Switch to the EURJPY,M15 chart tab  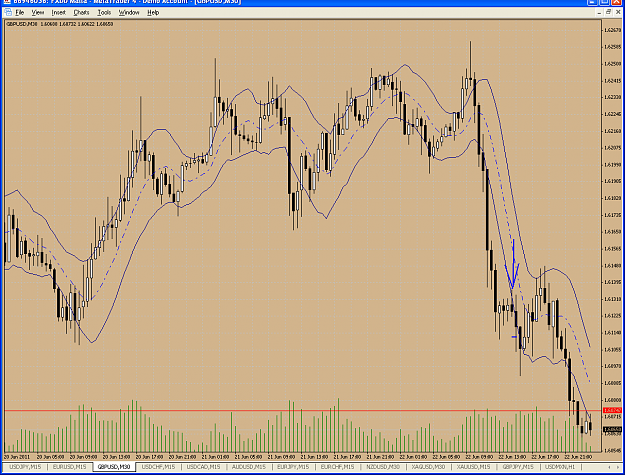(293, 467)
